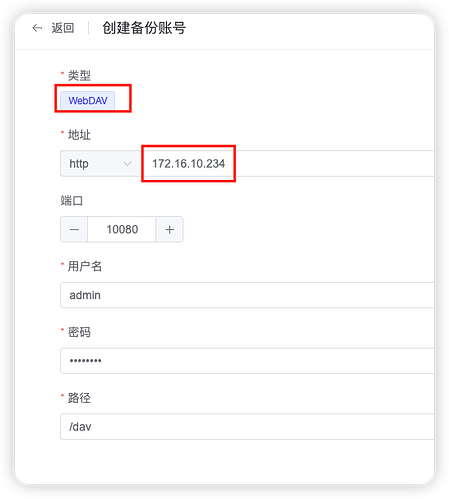
Task: Open the http protocol dropdown
Action: coord(100,163)
